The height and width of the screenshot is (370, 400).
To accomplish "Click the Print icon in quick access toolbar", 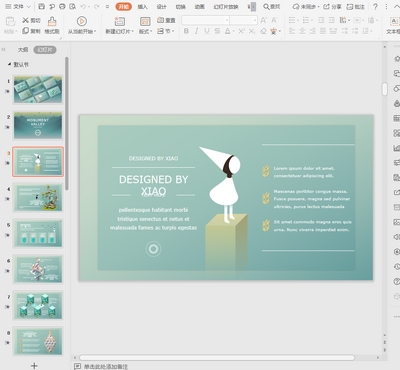I will [62, 7].
